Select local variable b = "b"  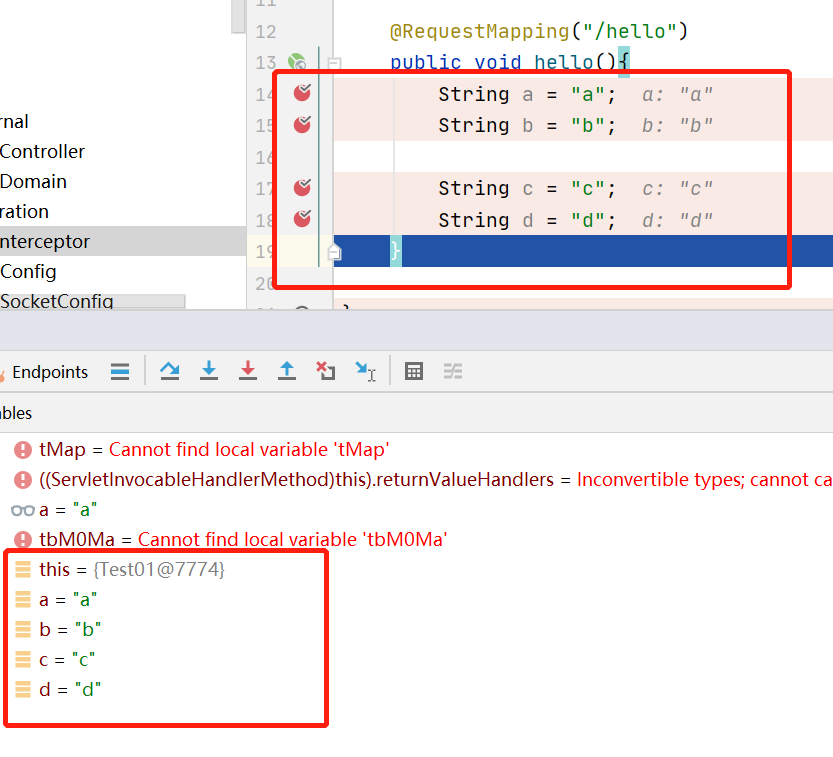(58, 630)
